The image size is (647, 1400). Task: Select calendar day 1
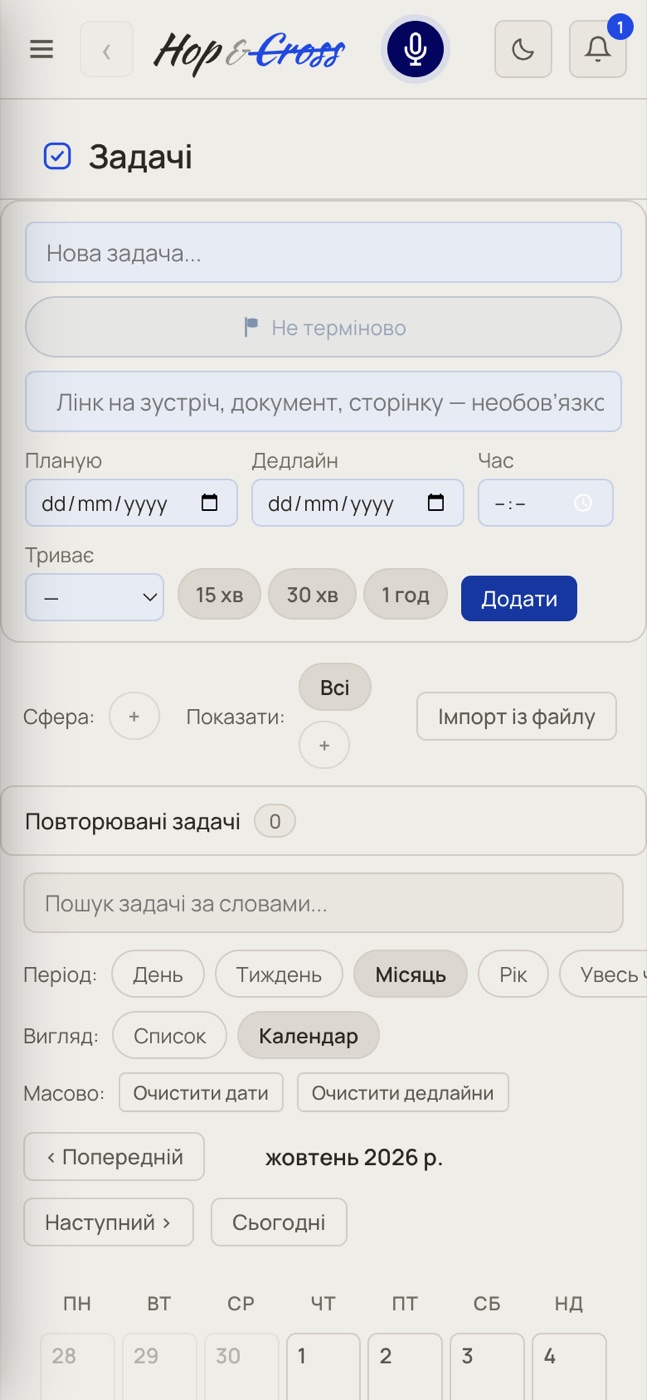point(323,1366)
